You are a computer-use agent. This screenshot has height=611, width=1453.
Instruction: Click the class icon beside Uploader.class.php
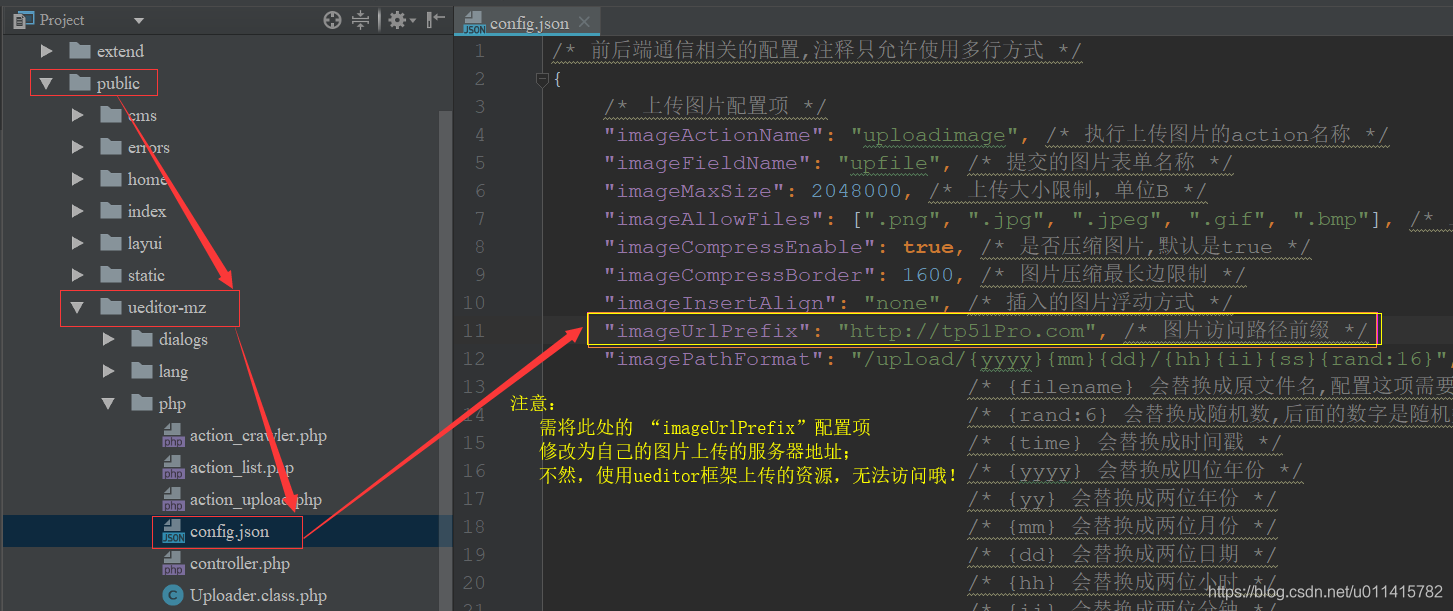(x=171, y=595)
